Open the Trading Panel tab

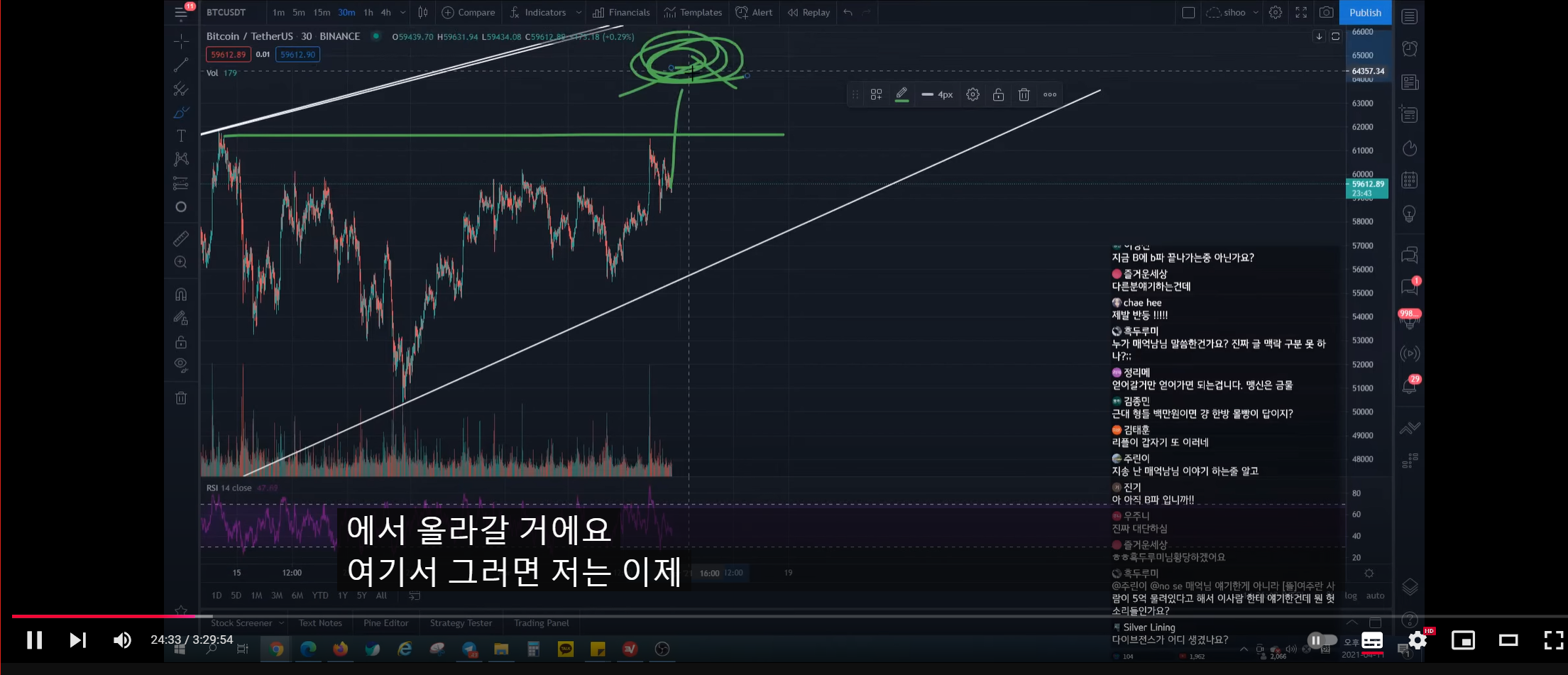click(541, 622)
